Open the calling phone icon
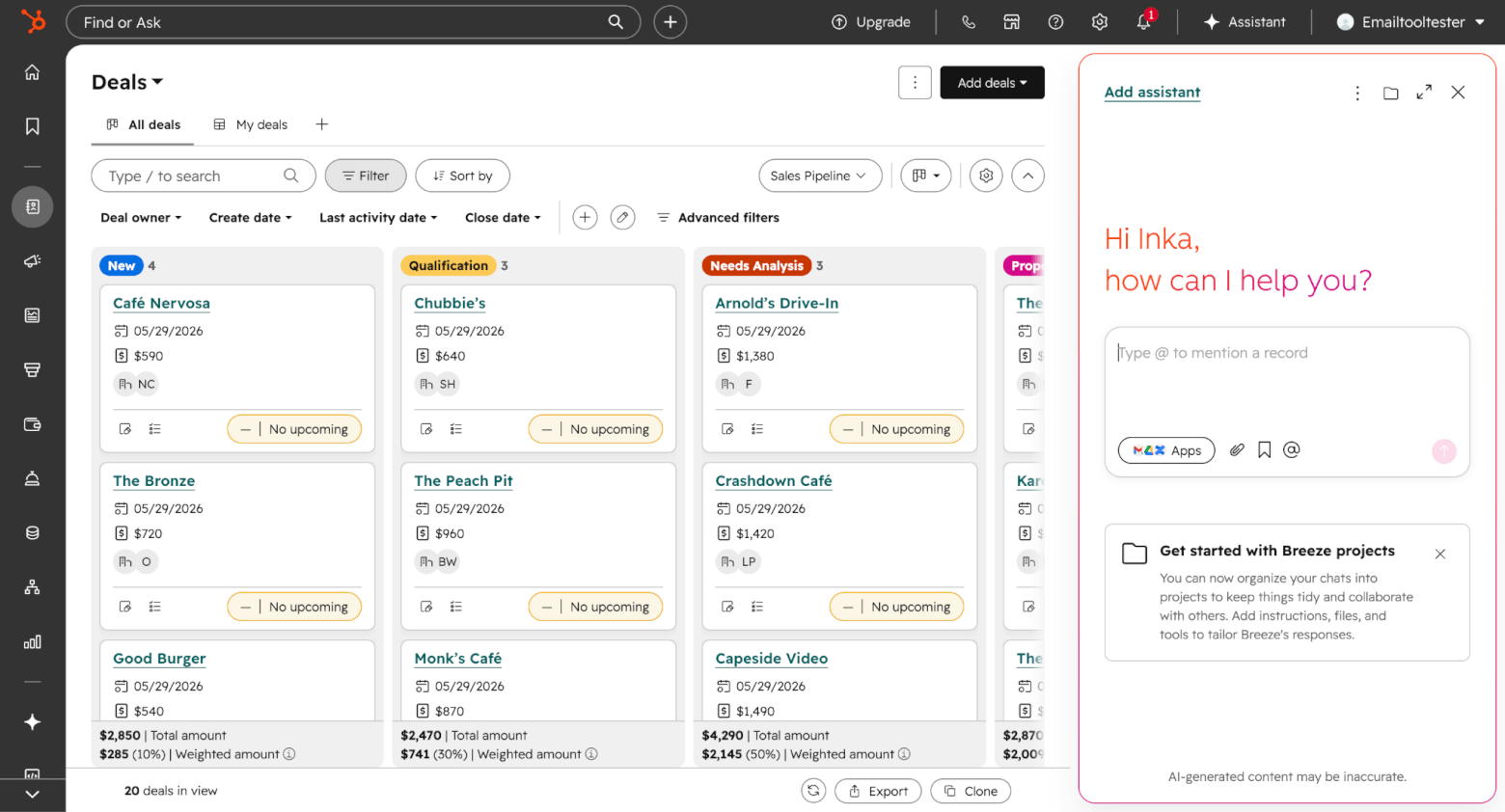 pos(969,22)
